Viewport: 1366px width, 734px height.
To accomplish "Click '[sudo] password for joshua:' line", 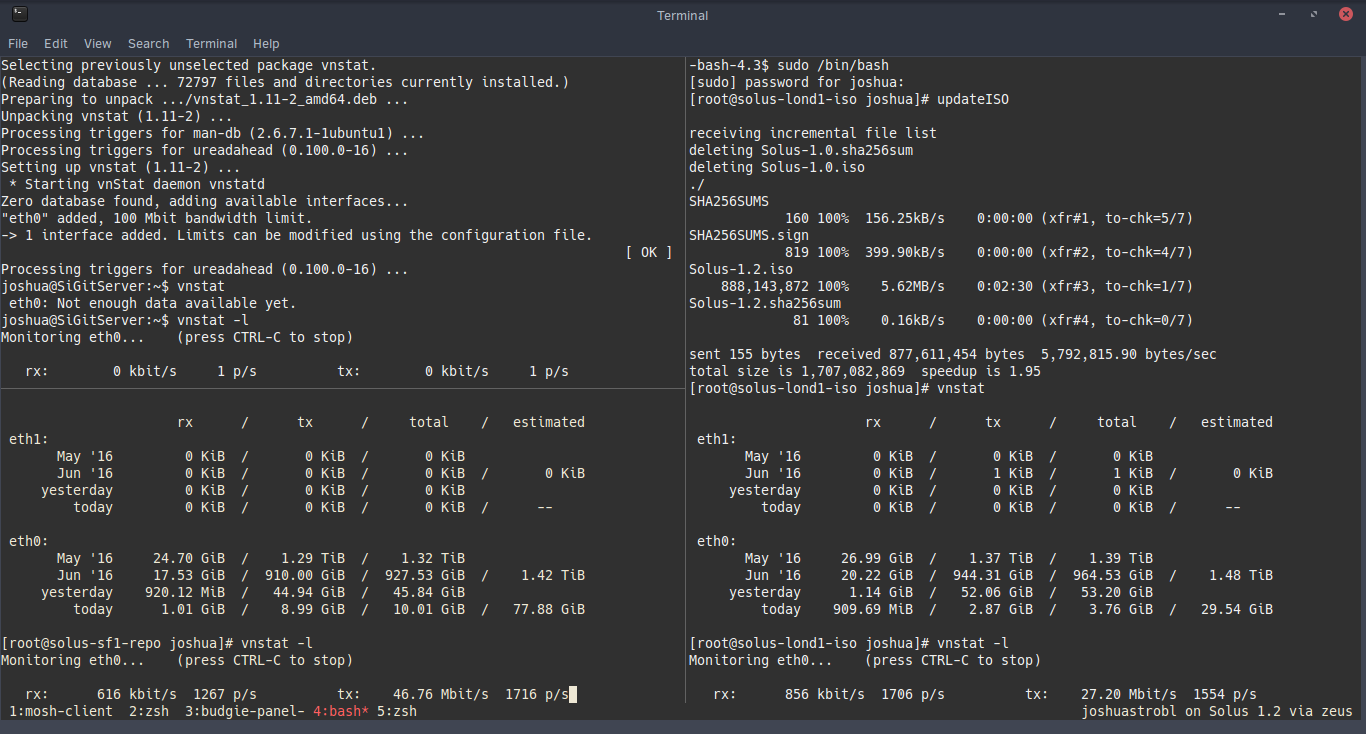I will point(797,82).
